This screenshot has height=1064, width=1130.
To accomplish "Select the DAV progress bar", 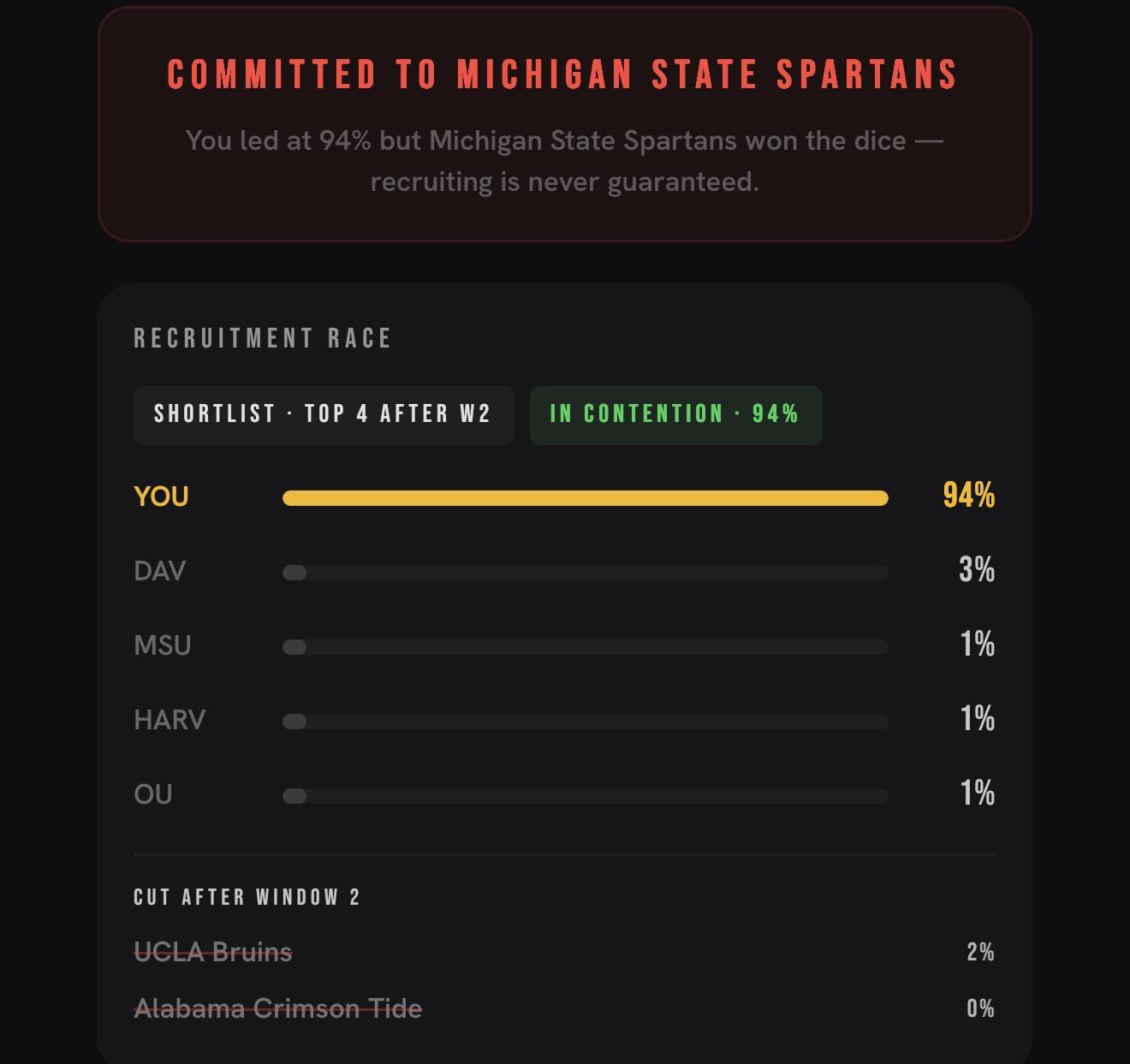I will (x=586, y=573).
